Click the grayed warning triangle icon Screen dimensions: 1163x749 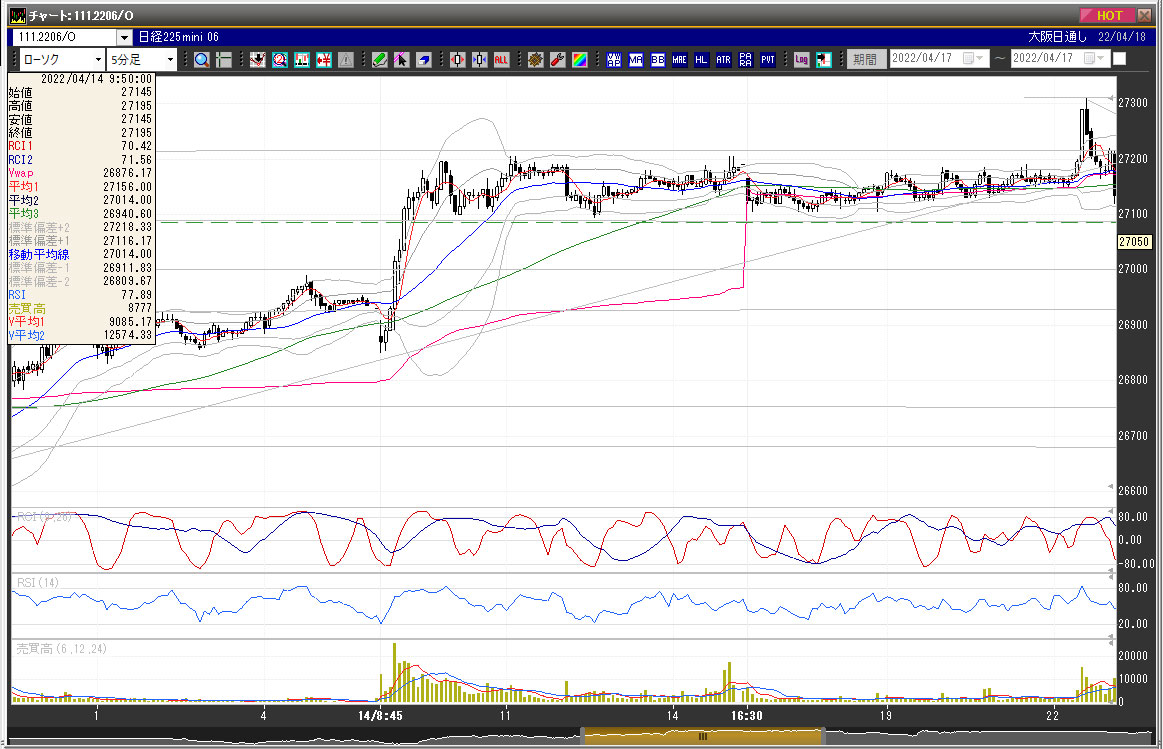tap(346, 60)
